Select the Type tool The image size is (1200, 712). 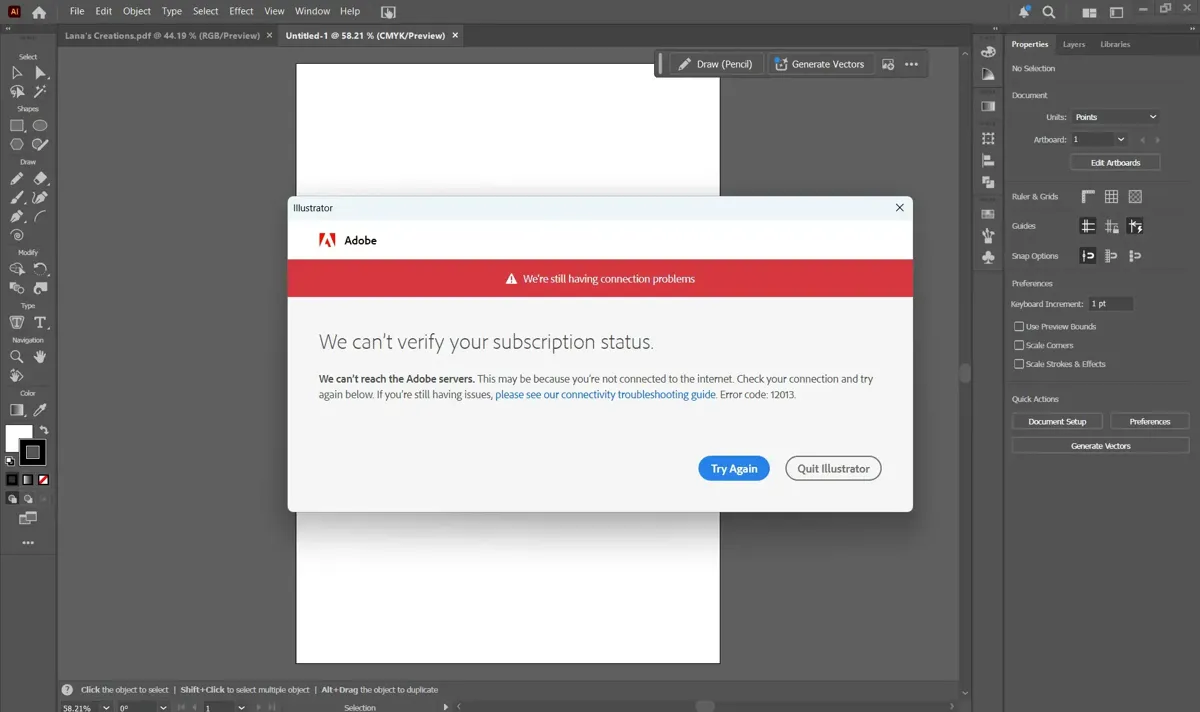pyautogui.click(x=40, y=322)
